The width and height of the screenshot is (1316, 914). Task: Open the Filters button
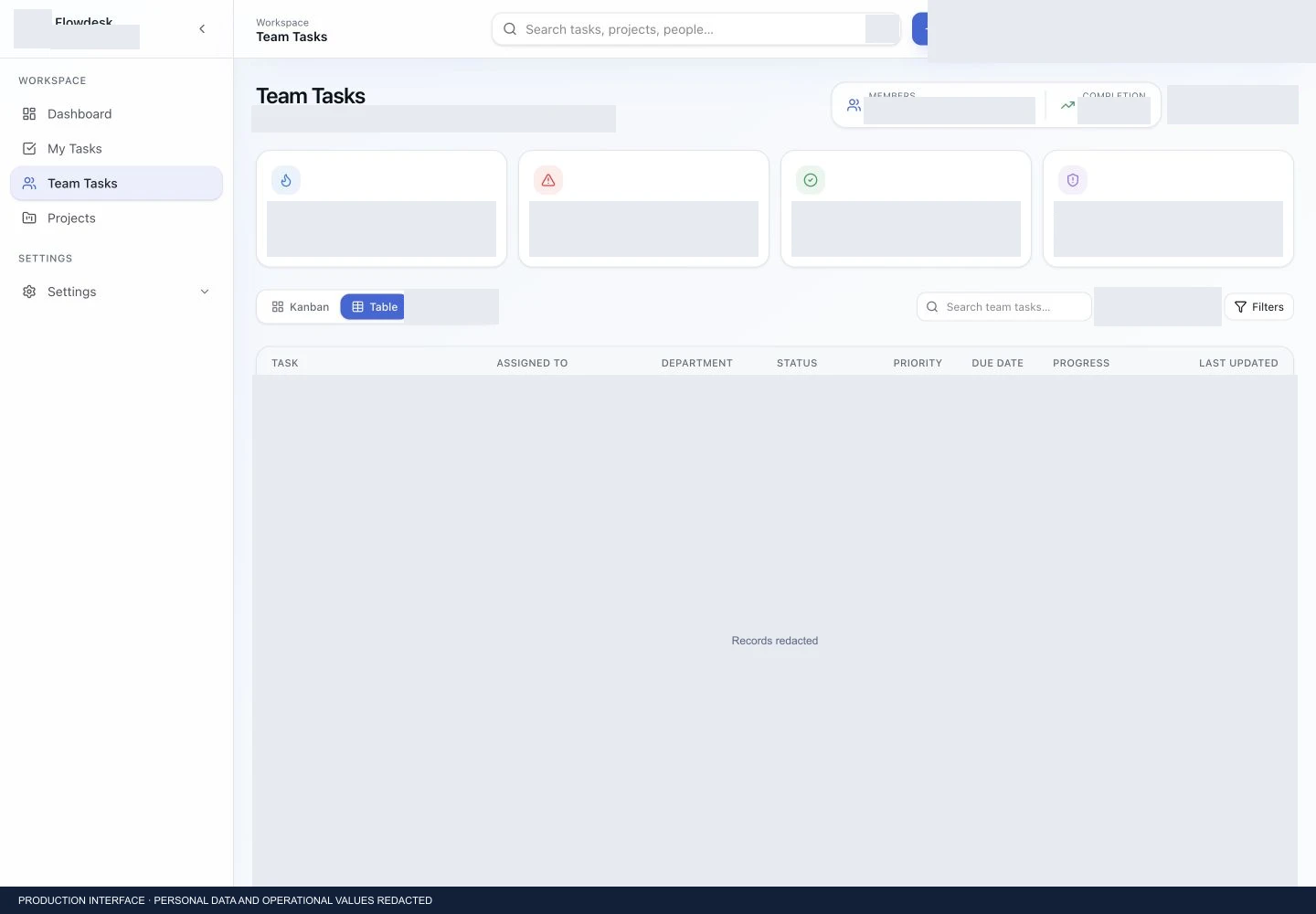pos(1258,307)
